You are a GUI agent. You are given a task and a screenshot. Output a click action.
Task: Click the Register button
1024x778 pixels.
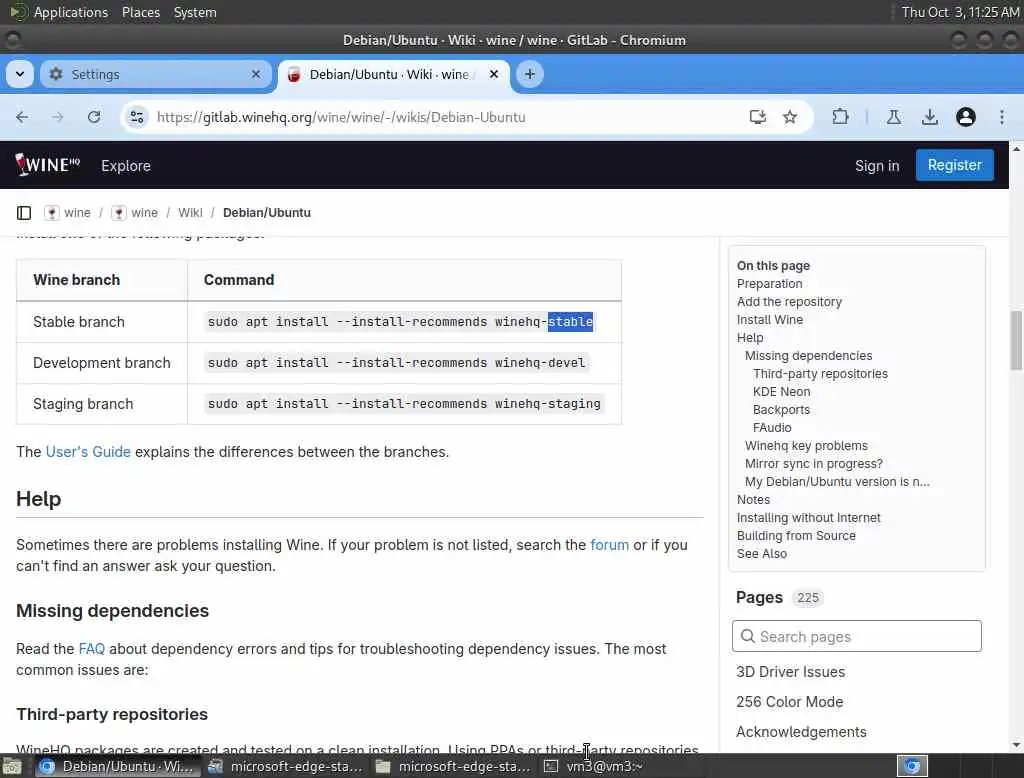(x=955, y=165)
